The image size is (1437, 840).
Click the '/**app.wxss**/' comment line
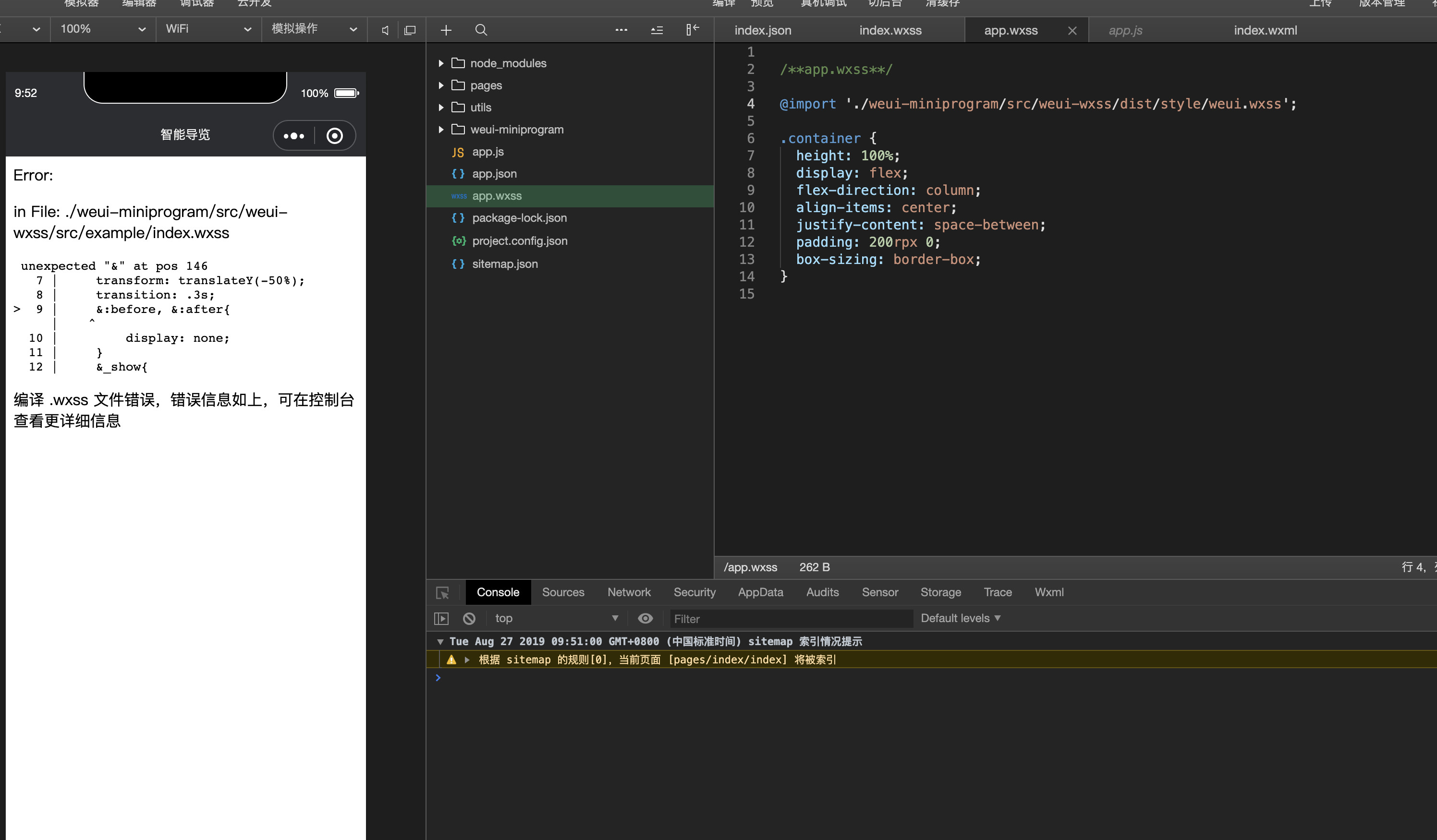[x=836, y=70]
